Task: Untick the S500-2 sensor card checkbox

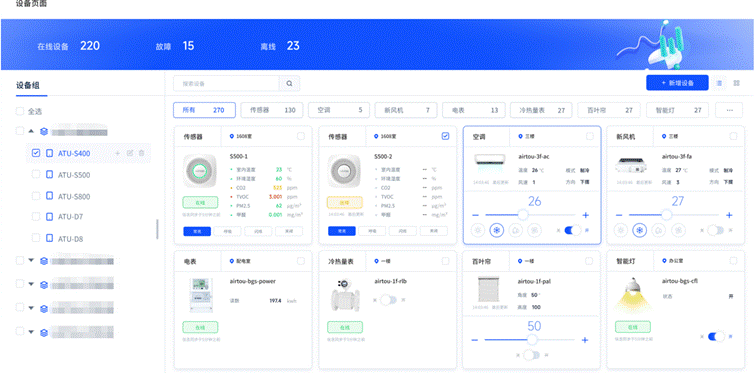Action: [445, 136]
